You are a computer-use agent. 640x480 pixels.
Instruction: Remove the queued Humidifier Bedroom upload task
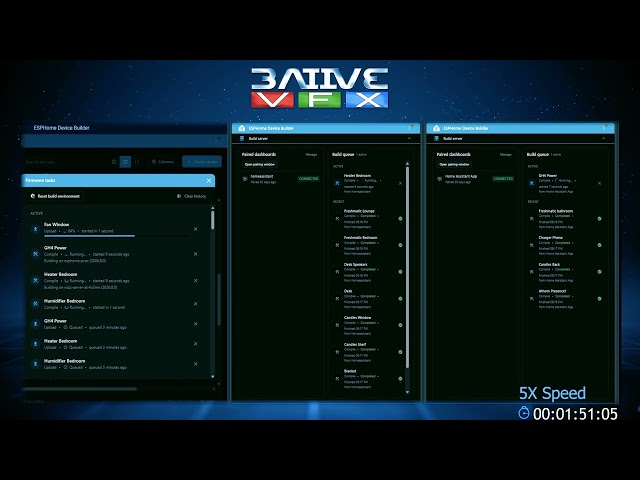[x=196, y=364]
